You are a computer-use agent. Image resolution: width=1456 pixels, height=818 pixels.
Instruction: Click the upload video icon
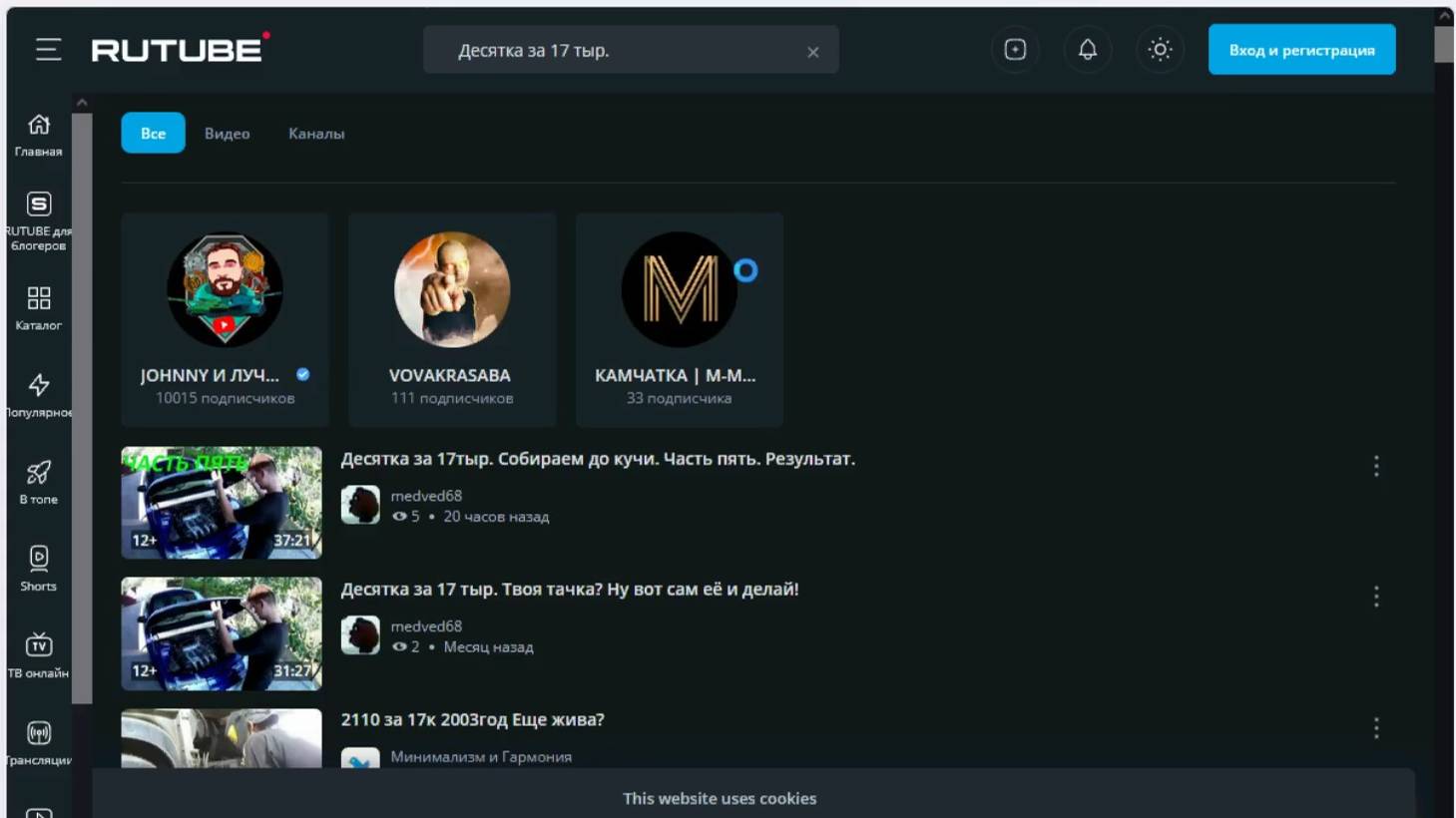click(x=1015, y=49)
